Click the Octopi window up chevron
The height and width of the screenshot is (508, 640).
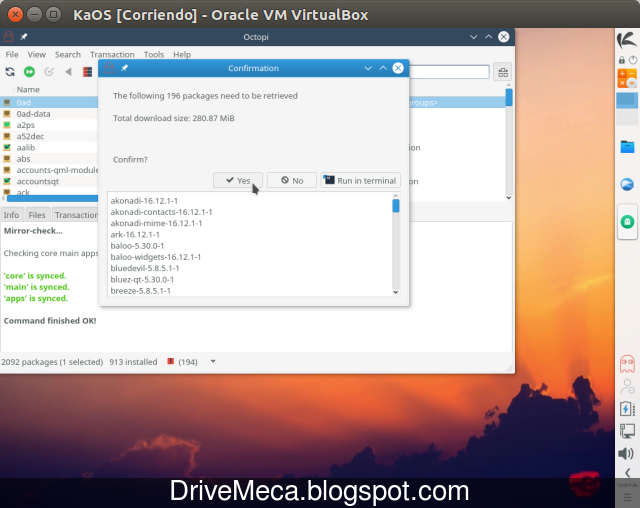tap(489, 37)
